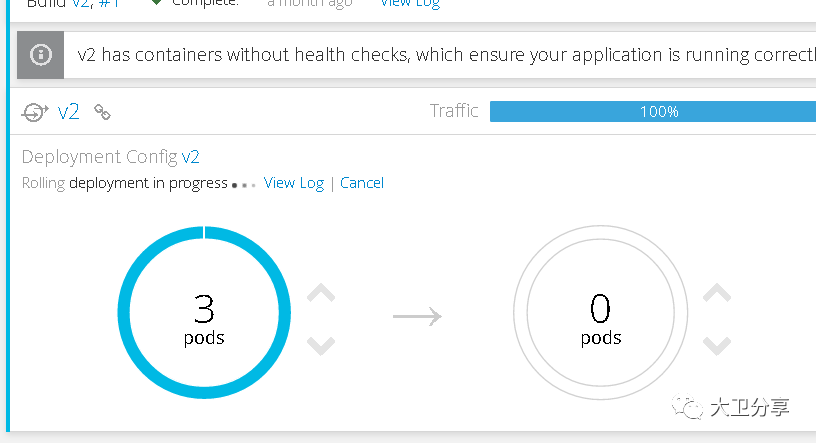Click the WeChat watermark icon
The width and height of the screenshot is (816, 443).
687,406
